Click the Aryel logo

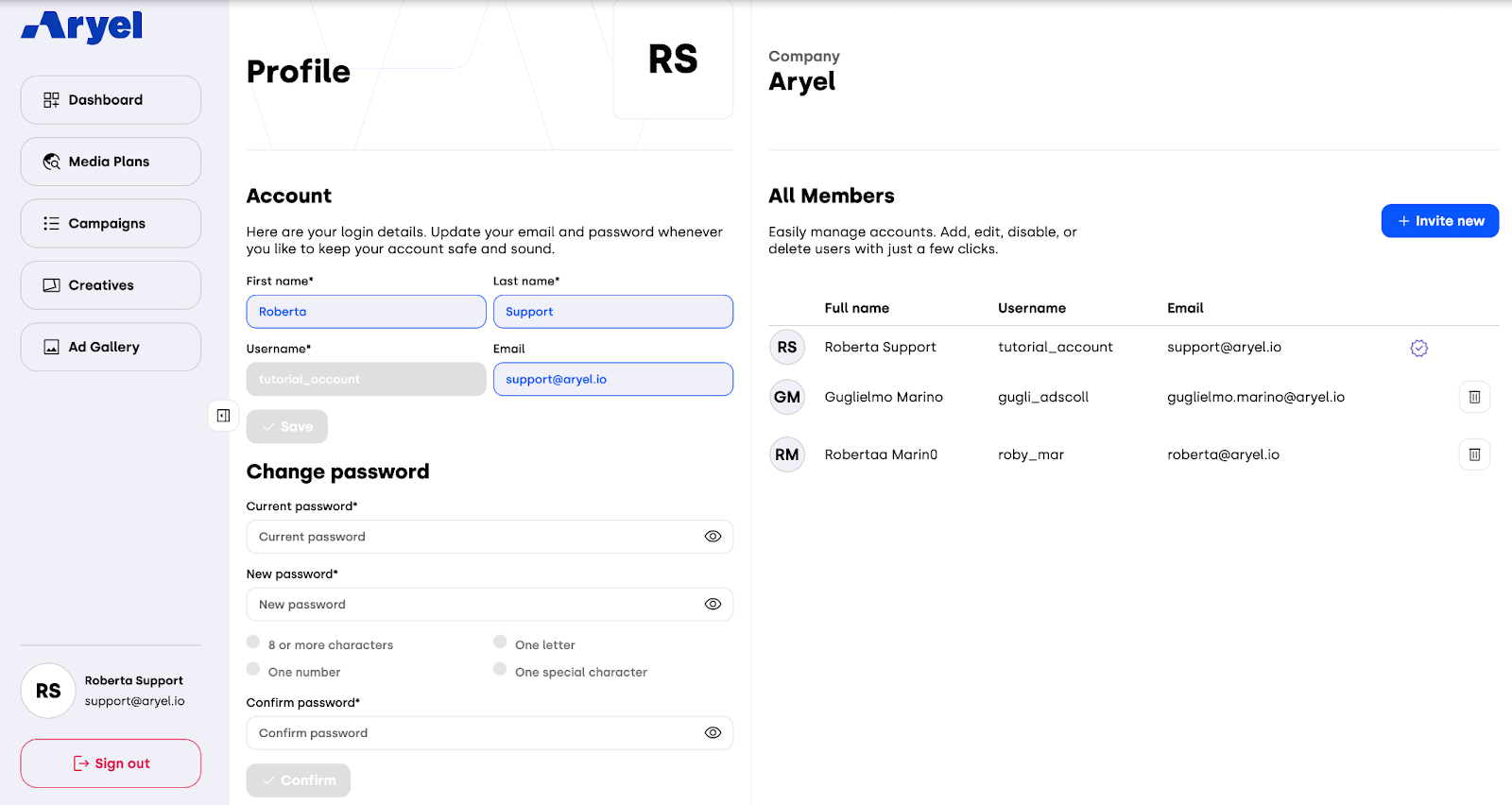coord(82,26)
